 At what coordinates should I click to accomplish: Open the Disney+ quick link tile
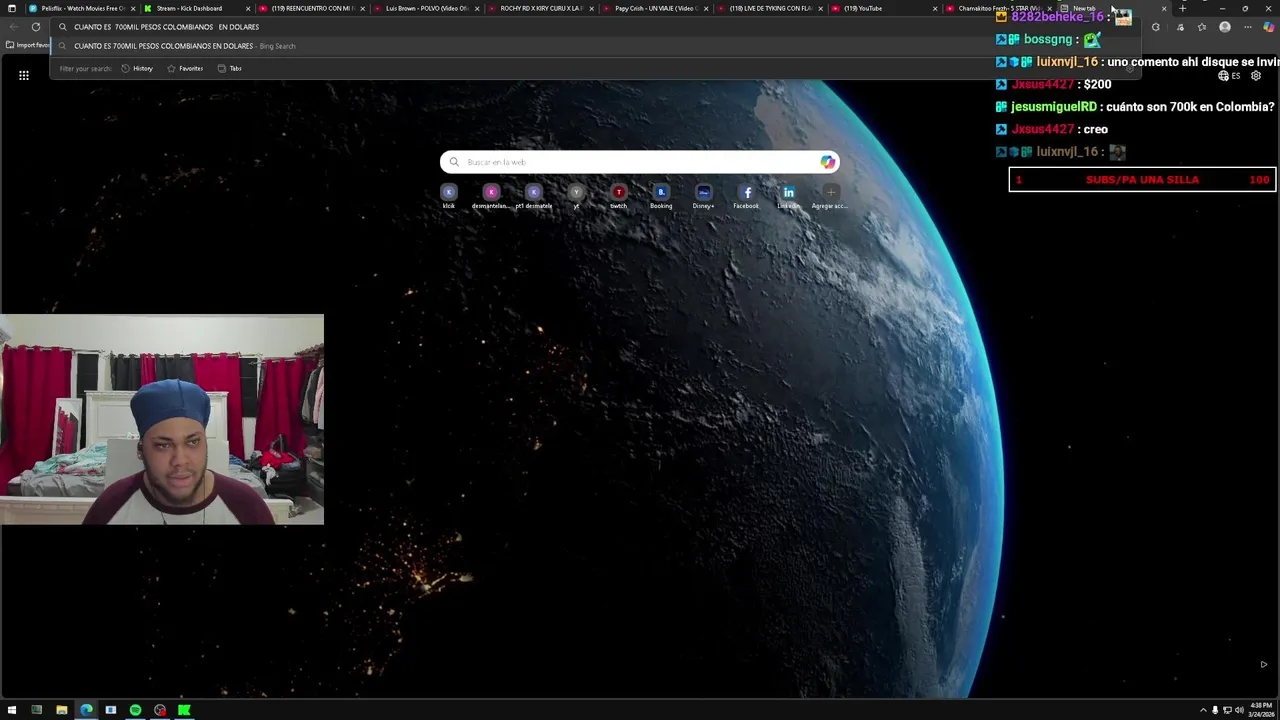coord(703,196)
